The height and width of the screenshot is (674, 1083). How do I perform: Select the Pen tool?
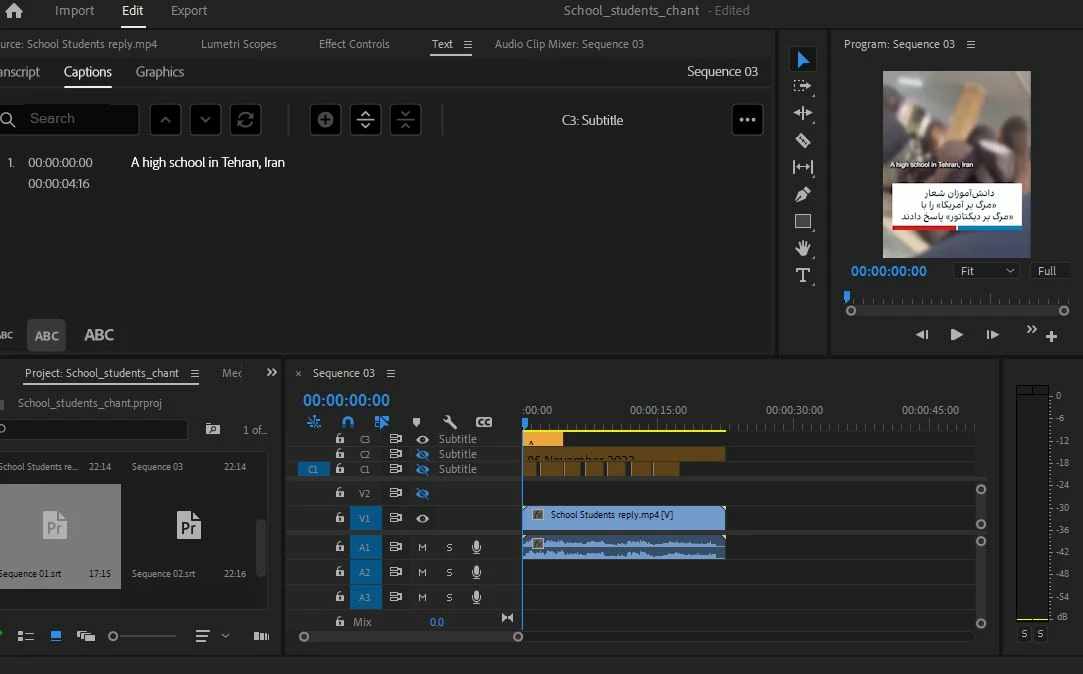coord(803,195)
